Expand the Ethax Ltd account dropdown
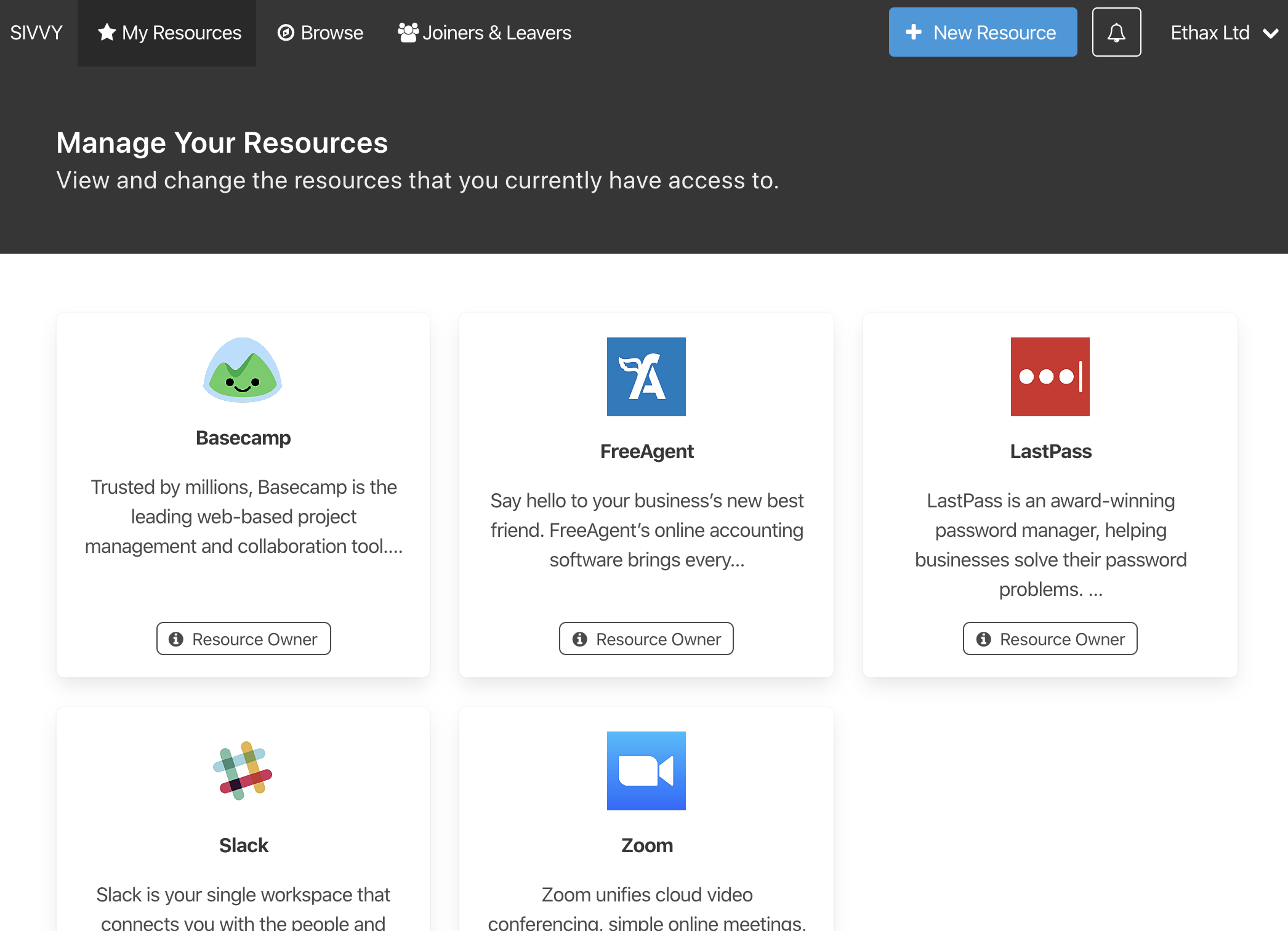 [x=1224, y=33]
